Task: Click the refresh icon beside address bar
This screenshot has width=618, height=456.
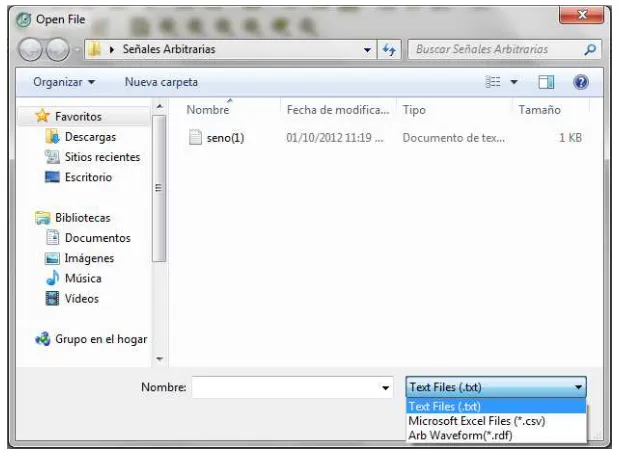Action: click(389, 50)
